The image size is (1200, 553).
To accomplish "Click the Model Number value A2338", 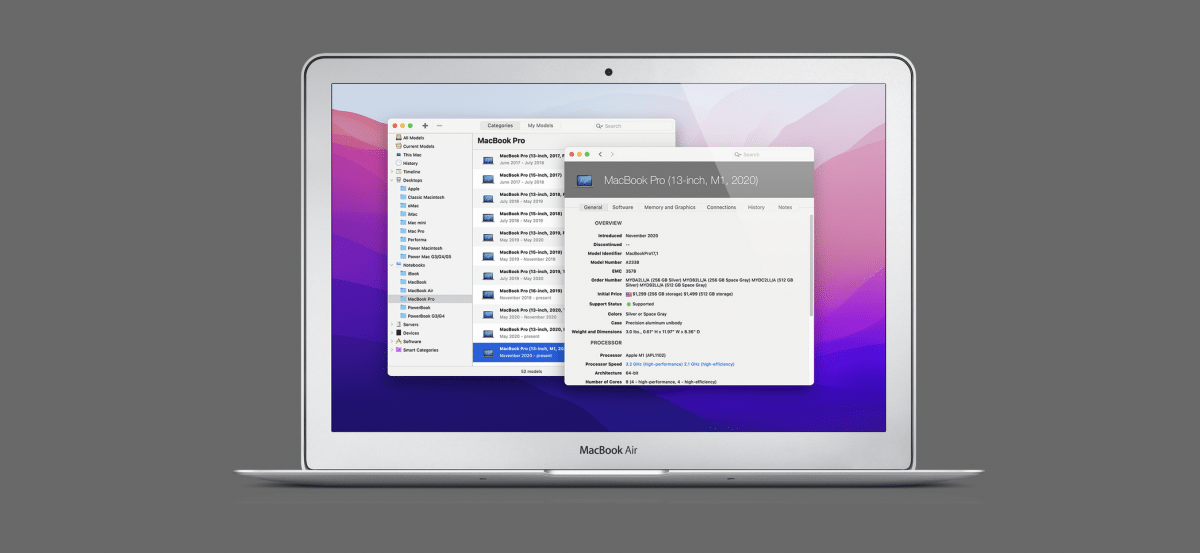I will pos(633,263).
